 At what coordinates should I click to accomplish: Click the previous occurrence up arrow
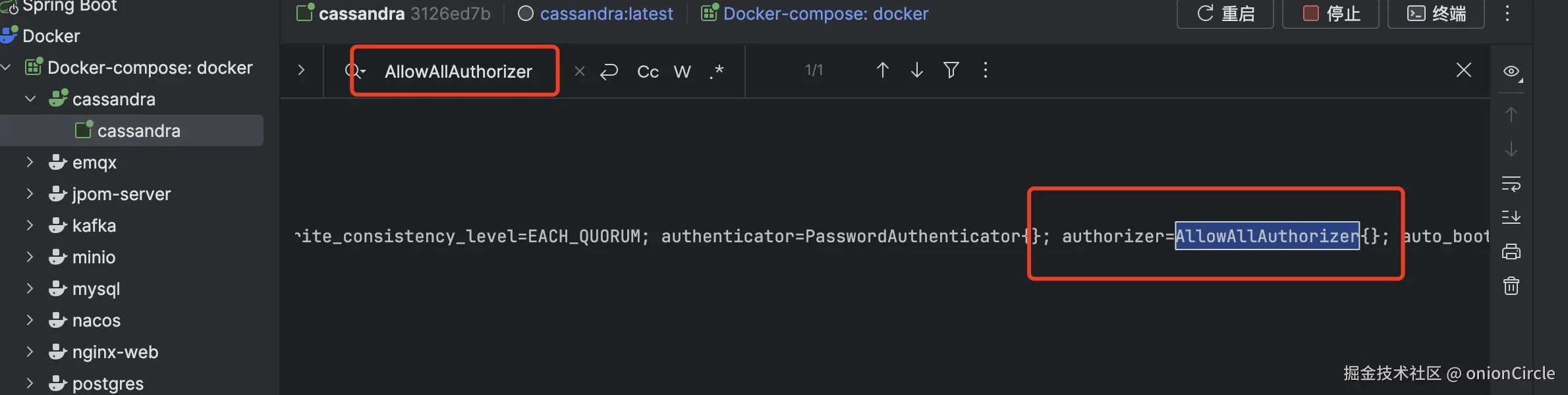click(x=882, y=70)
